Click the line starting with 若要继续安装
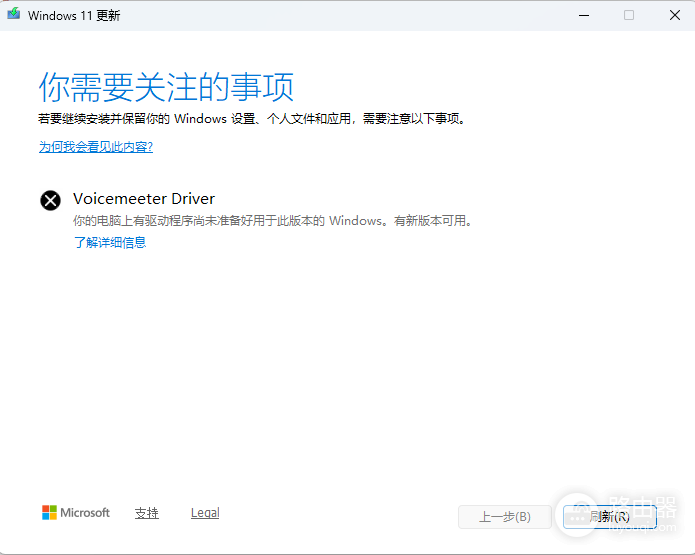The image size is (695, 555). pos(251,119)
